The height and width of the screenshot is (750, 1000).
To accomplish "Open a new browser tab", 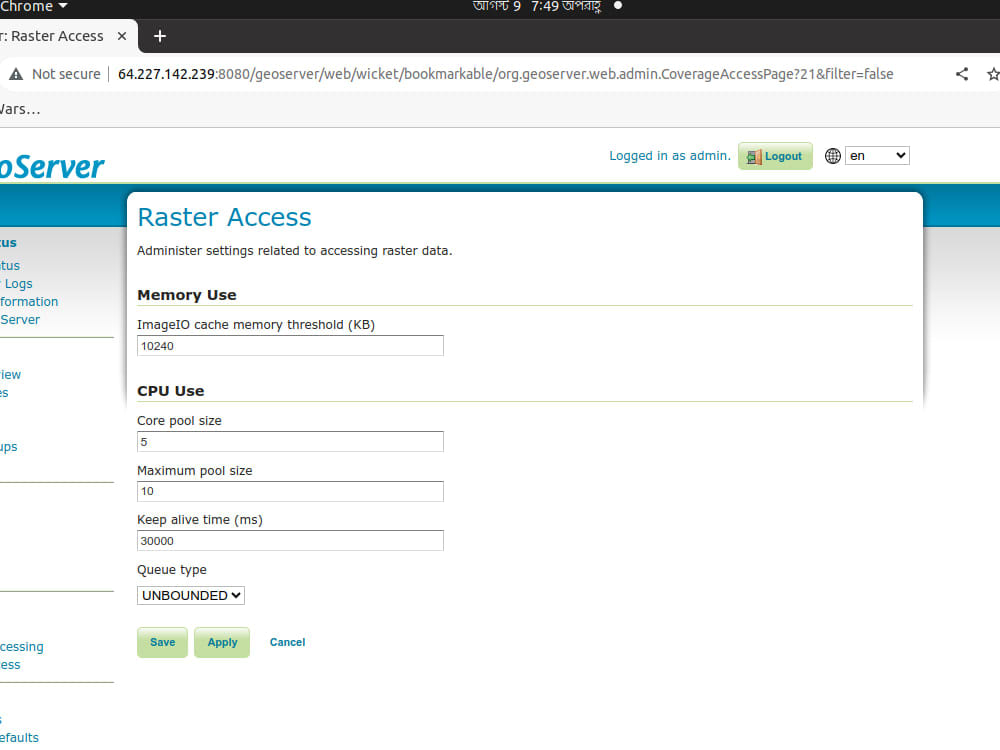I will coord(159,36).
